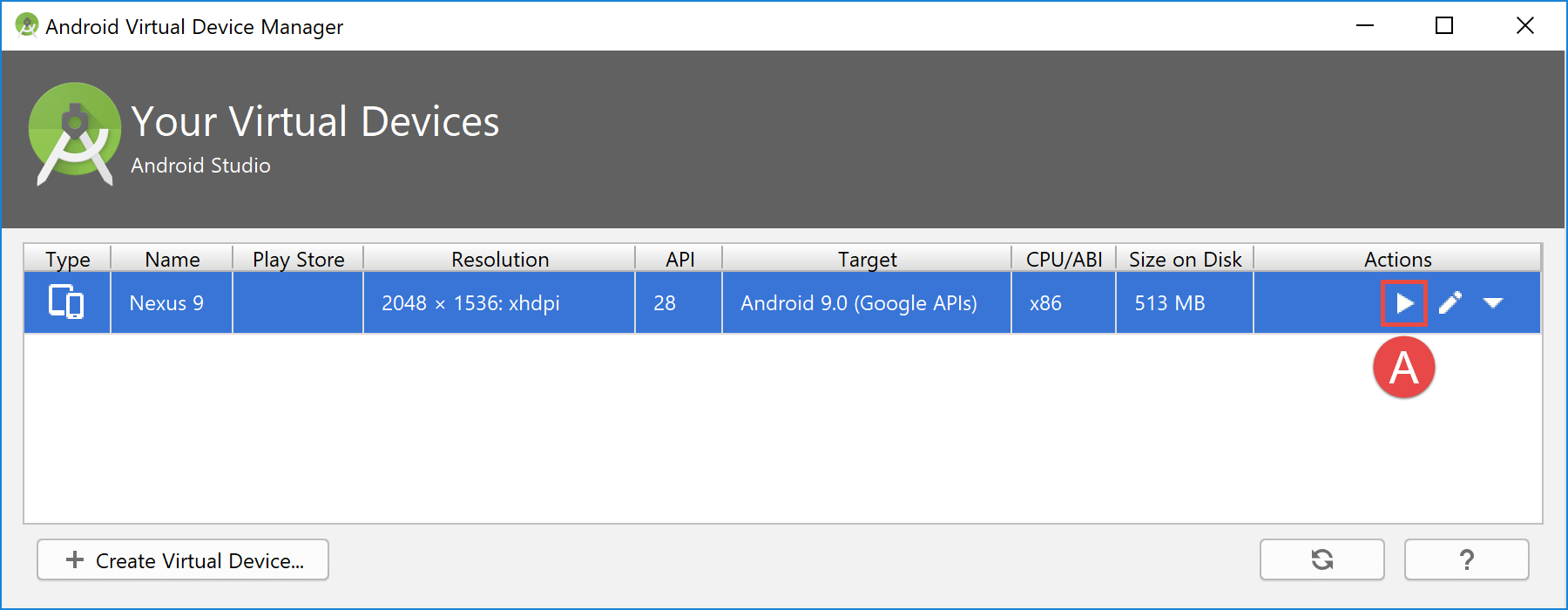Sort by the API column header
Screen dimensions: 1568x610
(x=679, y=259)
